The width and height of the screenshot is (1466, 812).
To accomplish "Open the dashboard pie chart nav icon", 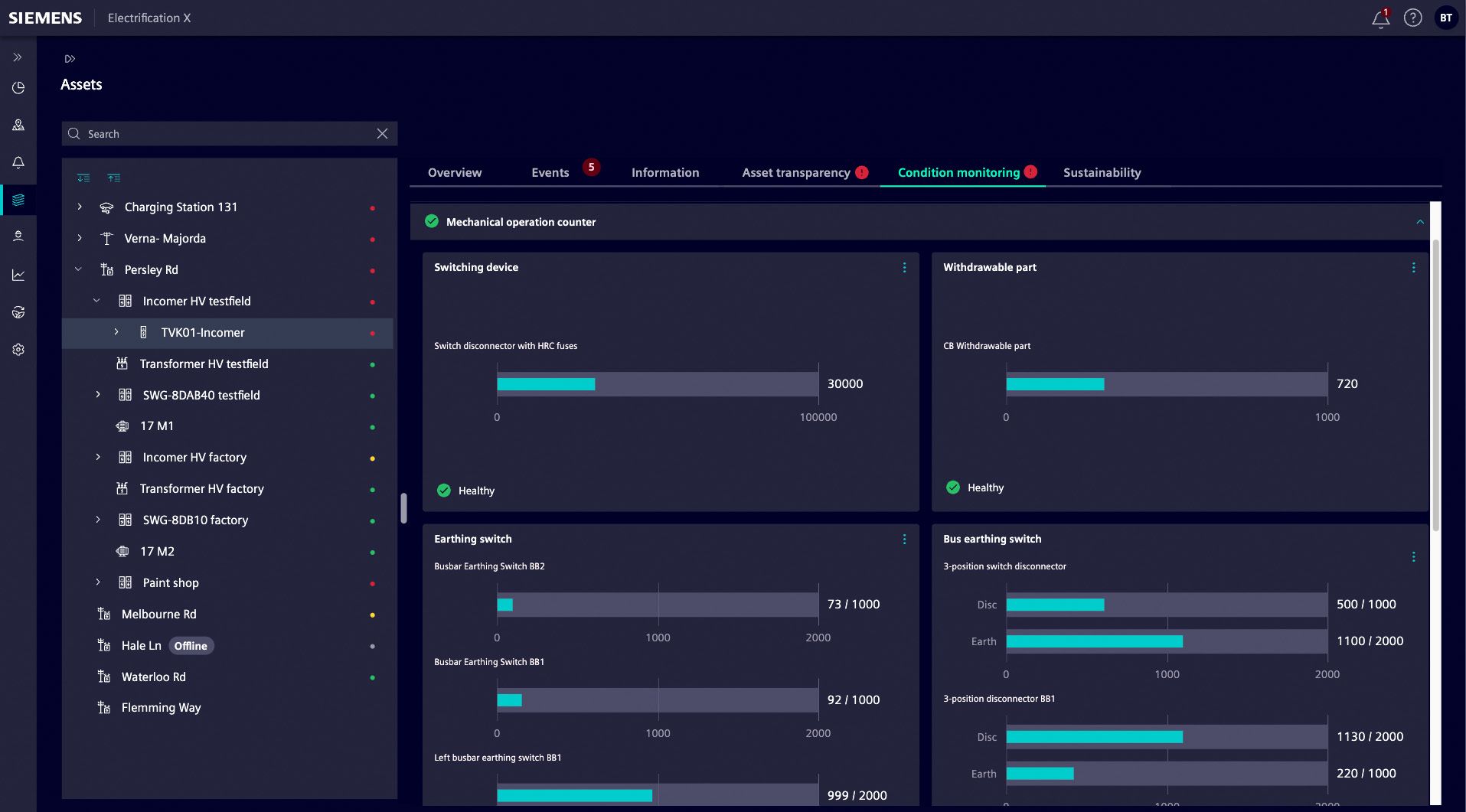I will click(18, 88).
